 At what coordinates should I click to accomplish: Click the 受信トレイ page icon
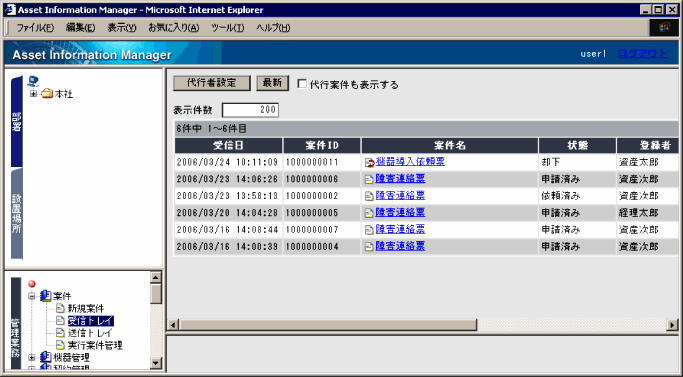click(x=61, y=321)
